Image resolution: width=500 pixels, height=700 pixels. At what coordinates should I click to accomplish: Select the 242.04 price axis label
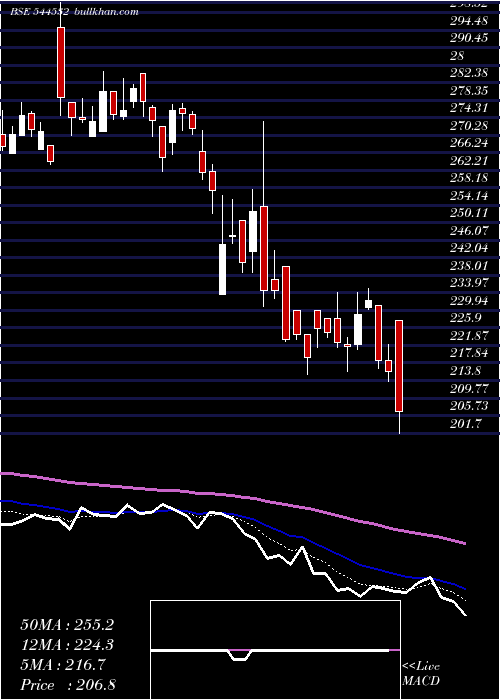[x=469, y=248]
